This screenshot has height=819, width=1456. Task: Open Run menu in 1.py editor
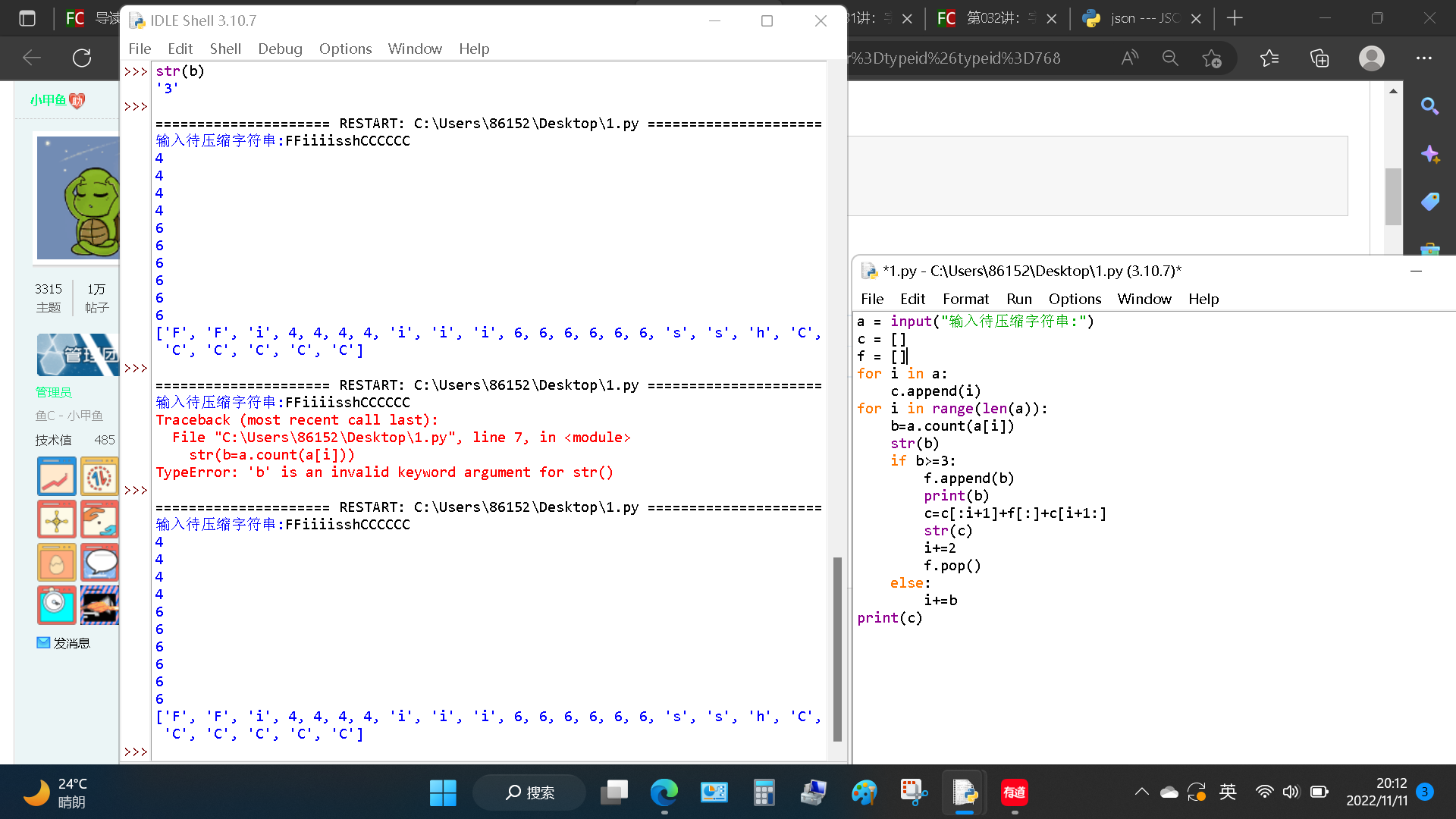1019,299
